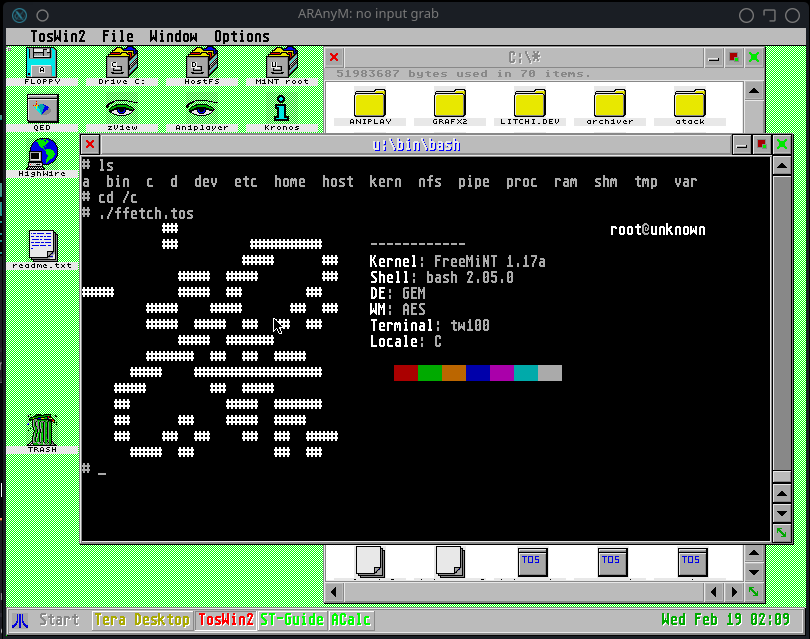
Task: Open the Options menu
Action: [x=242, y=37]
